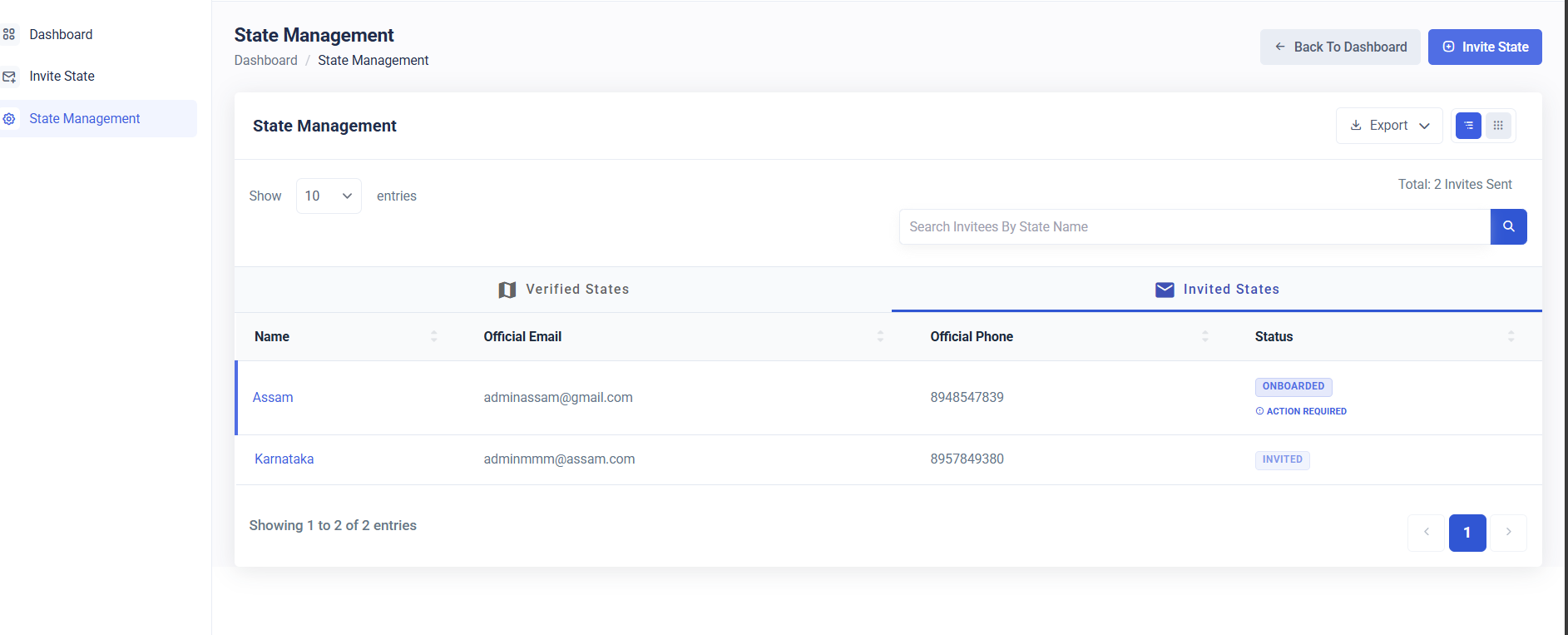Sort table by Name column

tap(433, 336)
